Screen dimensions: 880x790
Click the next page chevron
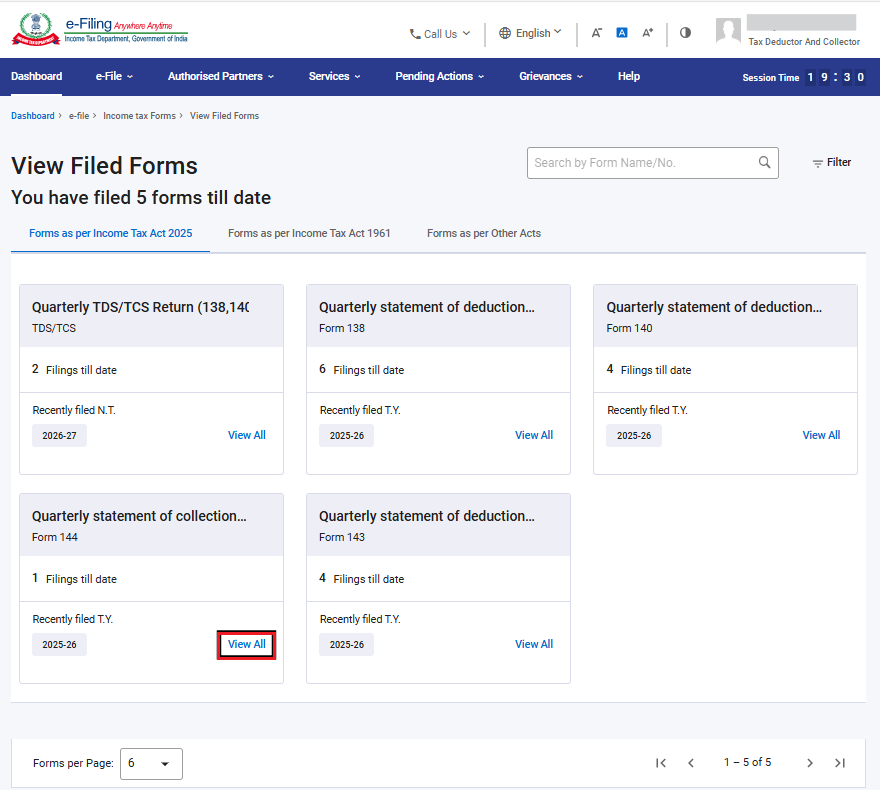point(809,763)
